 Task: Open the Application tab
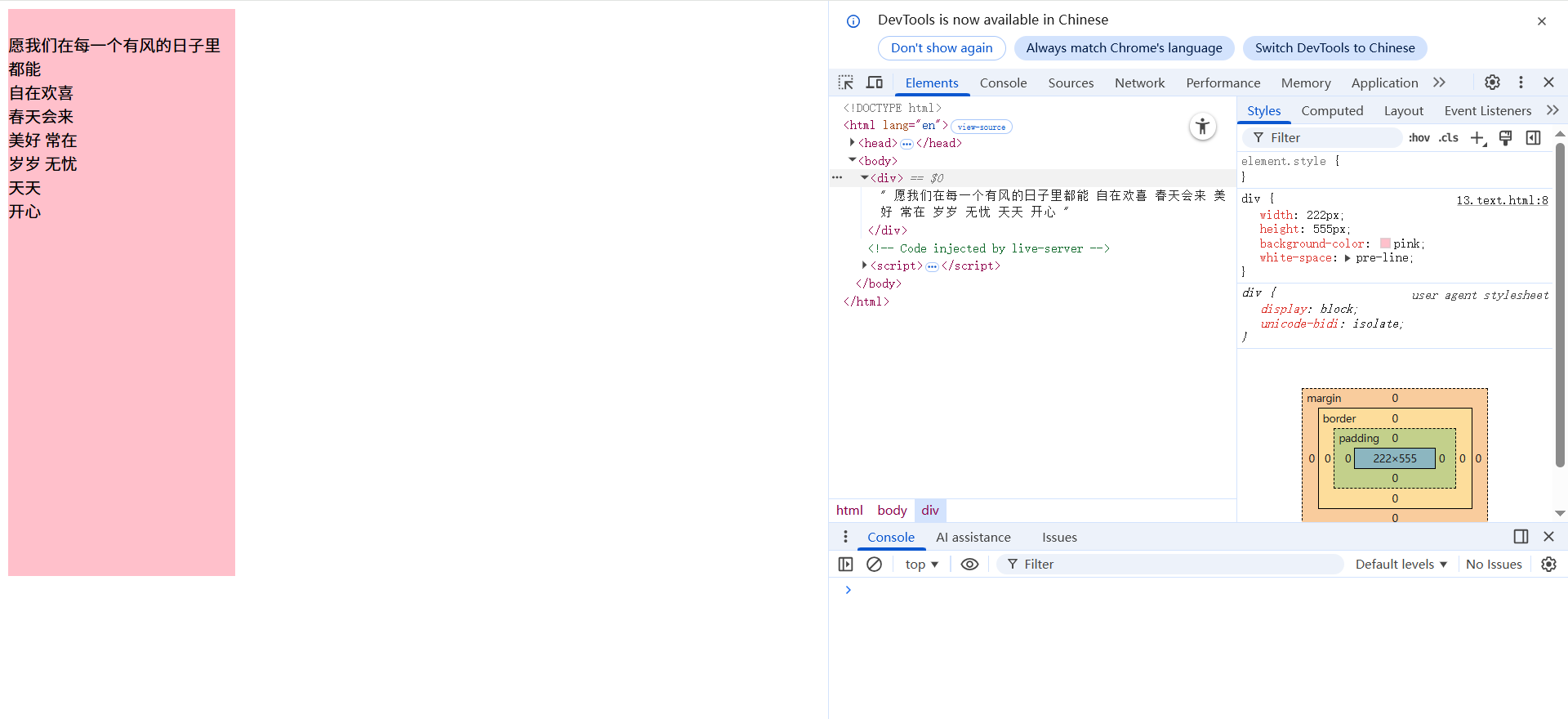coord(1384,83)
